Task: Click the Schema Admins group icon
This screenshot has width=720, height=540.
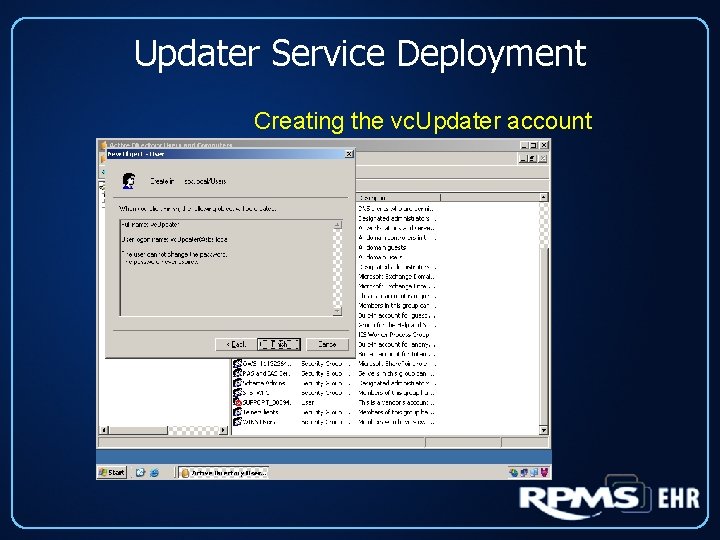Action: [237, 383]
